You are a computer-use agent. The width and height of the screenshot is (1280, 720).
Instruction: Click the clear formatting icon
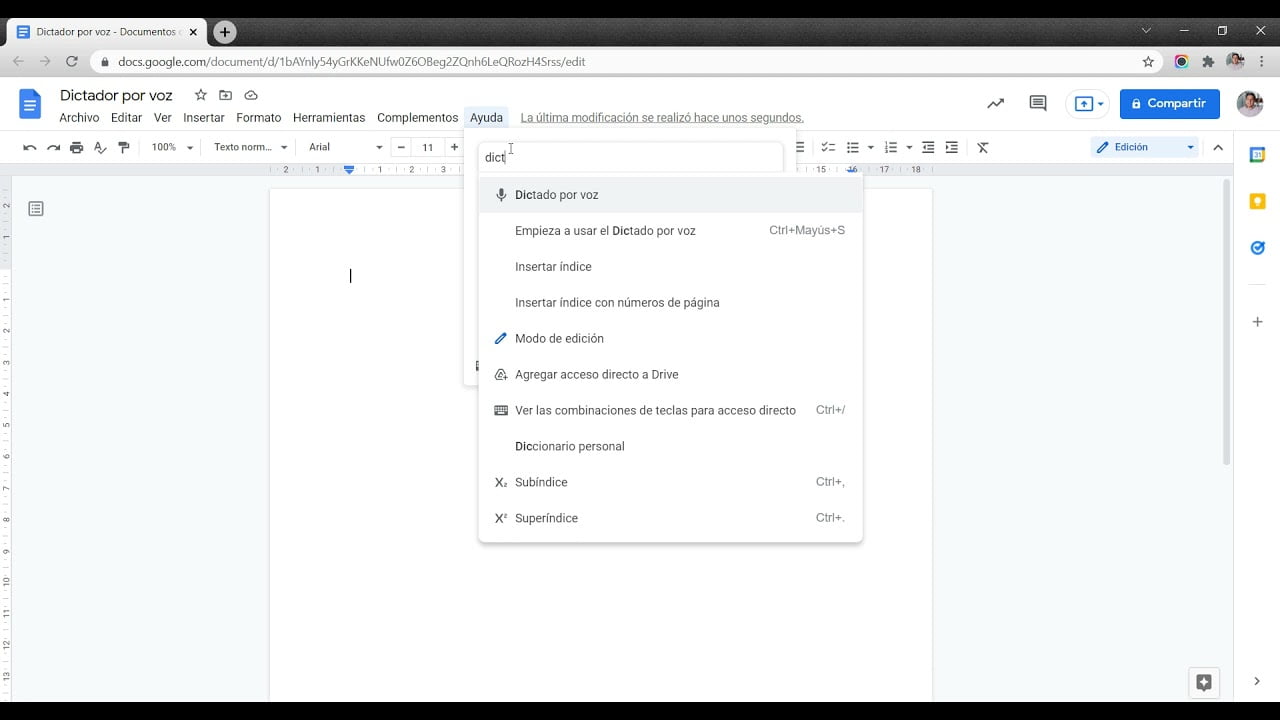[x=983, y=147]
